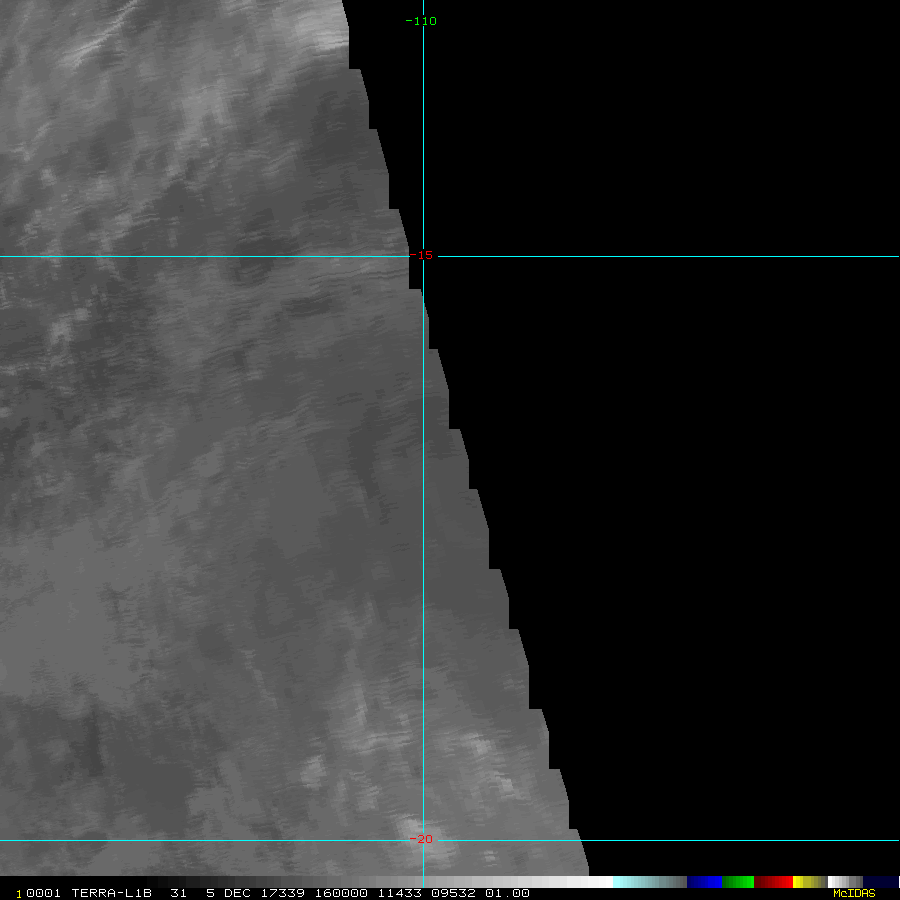Select the cyan segment of the color bar
900x900 pixels.
pos(635,882)
